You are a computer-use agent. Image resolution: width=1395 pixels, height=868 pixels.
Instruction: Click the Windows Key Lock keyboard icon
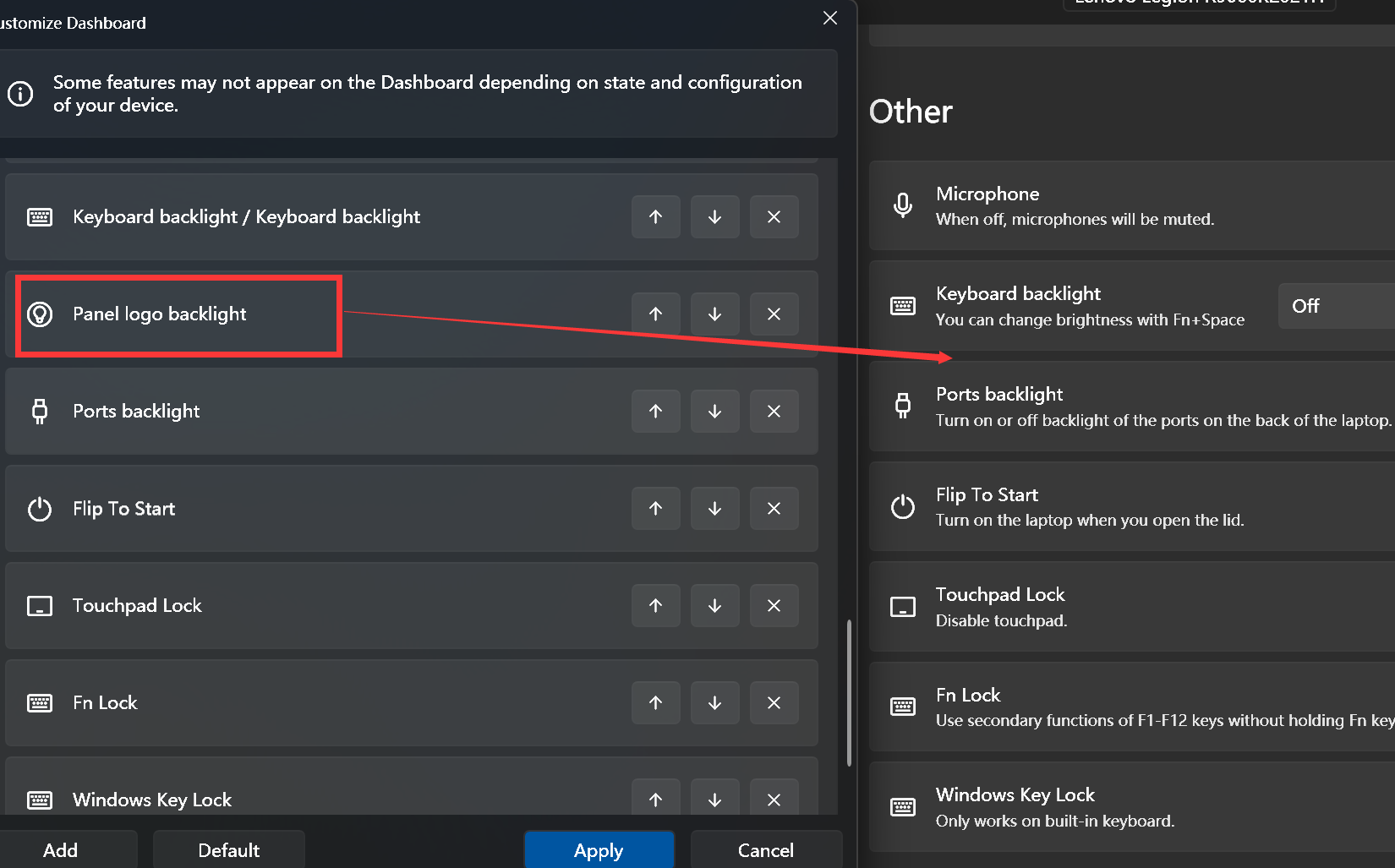coord(39,800)
